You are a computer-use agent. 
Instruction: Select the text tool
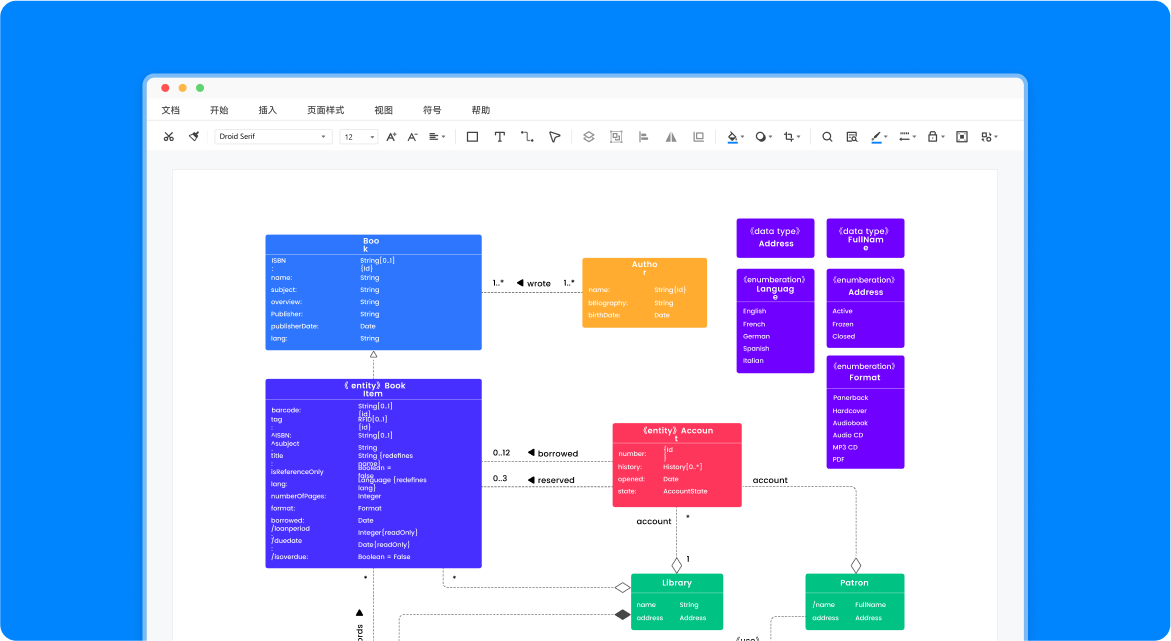(500, 137)
